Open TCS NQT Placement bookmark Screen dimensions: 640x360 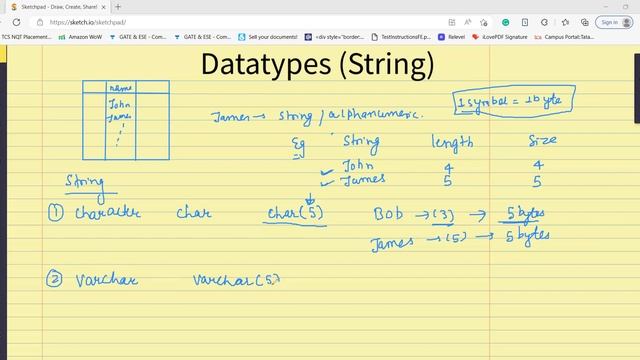tap(26, 37)
